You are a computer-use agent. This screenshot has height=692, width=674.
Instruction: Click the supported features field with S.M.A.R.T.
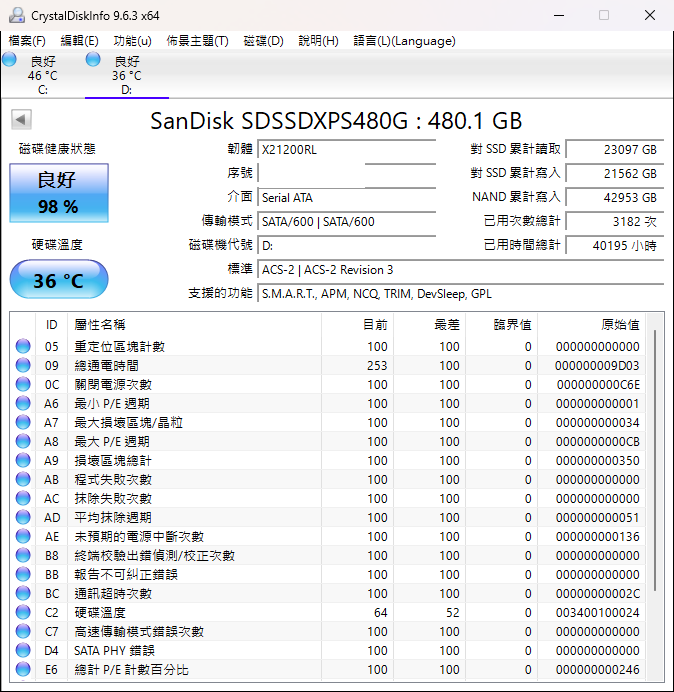pyautogui.click(x=461, y=293)
